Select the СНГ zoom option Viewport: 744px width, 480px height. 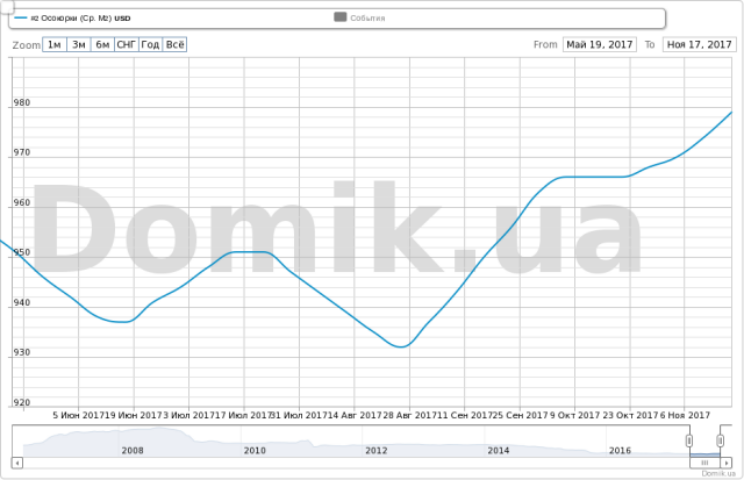(126, 45)
